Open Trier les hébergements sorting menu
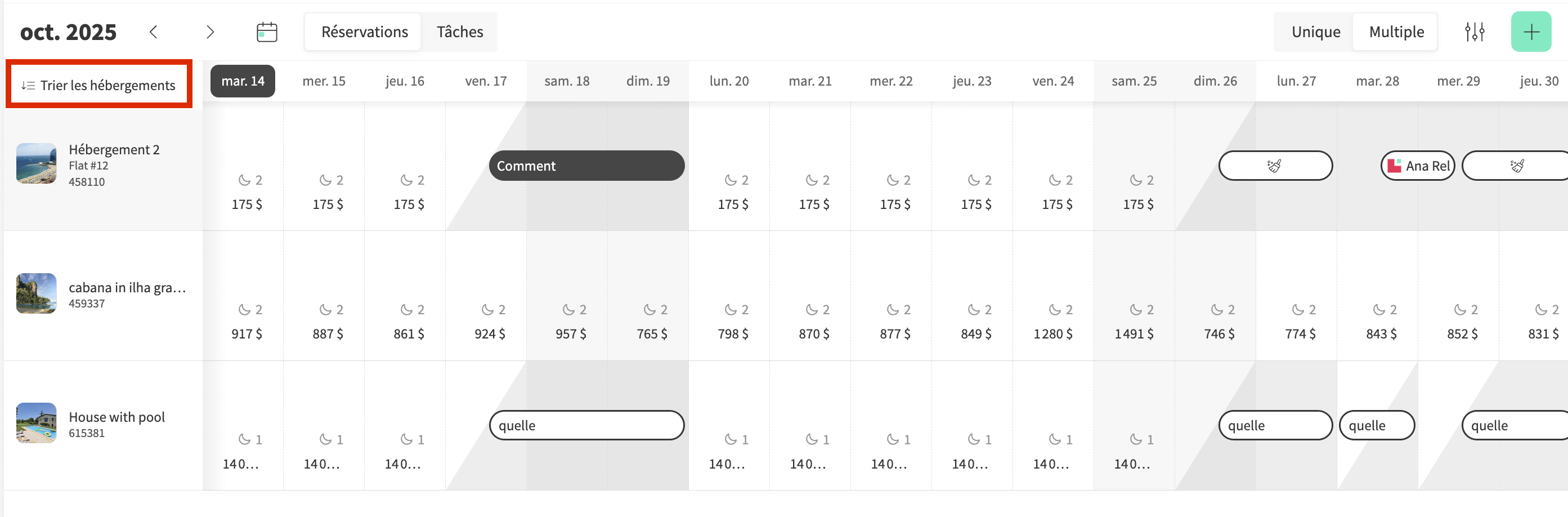Screen dimensions: 1568x517 click(x=99, y=84)
